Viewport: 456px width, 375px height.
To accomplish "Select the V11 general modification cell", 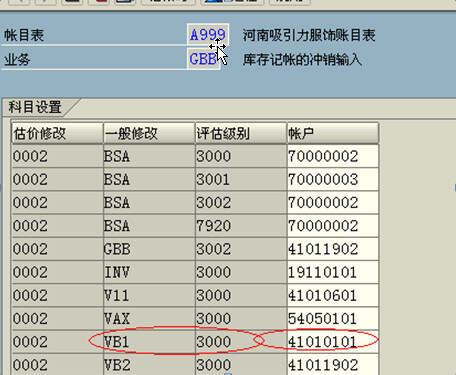I will coord(149,295).
